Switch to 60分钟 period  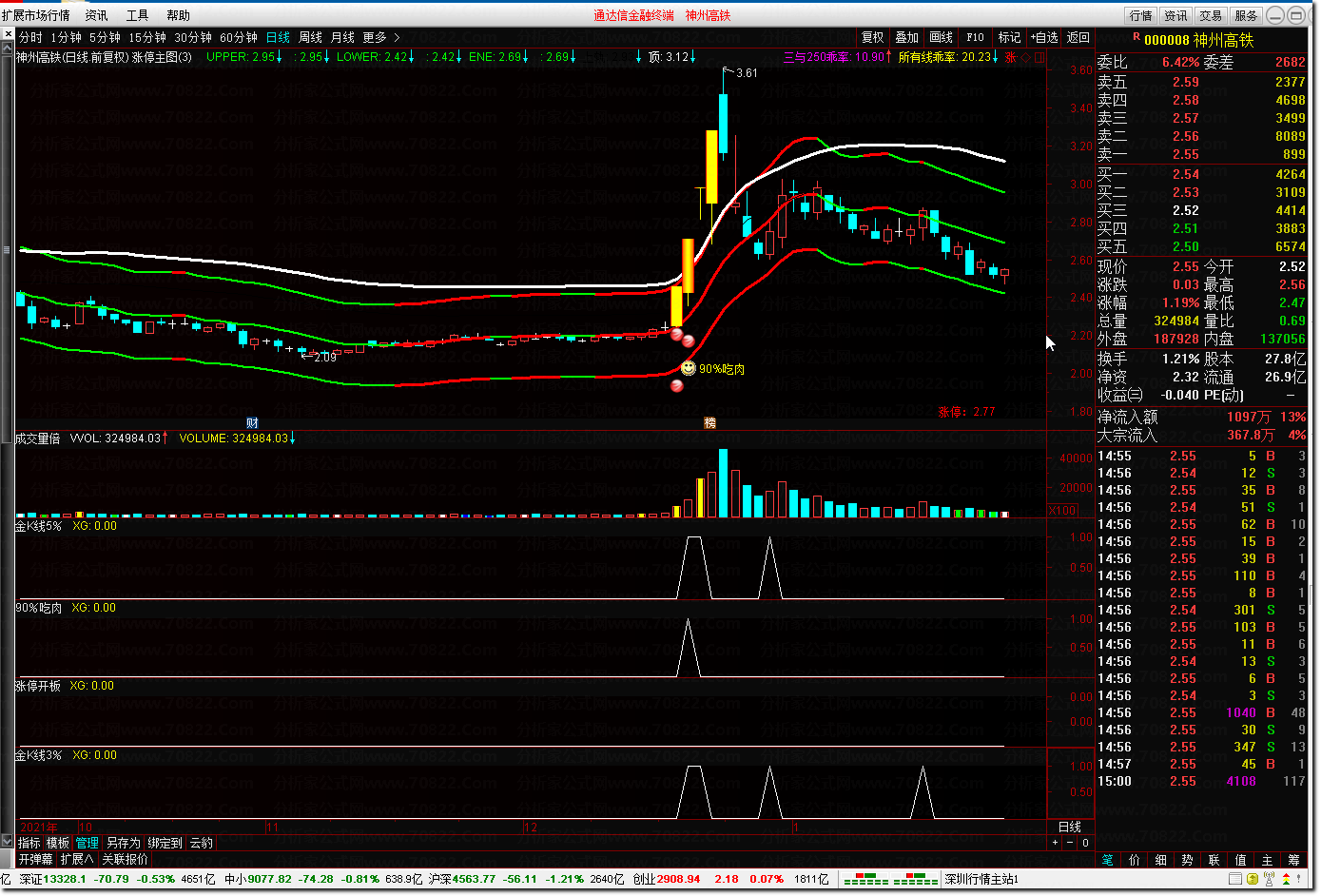click(239, 37)
